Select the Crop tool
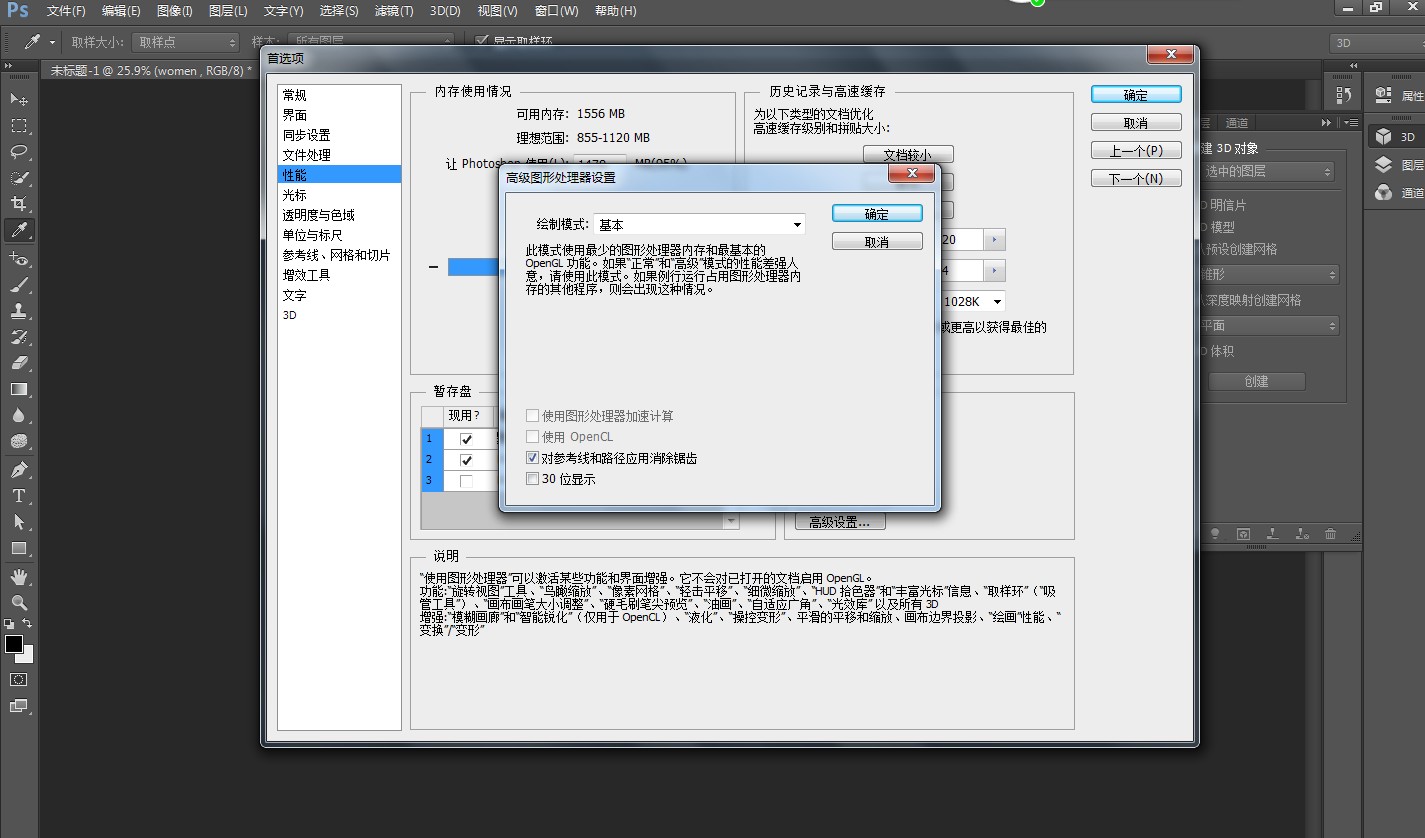The width and height of the screenshot is (1425, 838). (x=19, y=204)
